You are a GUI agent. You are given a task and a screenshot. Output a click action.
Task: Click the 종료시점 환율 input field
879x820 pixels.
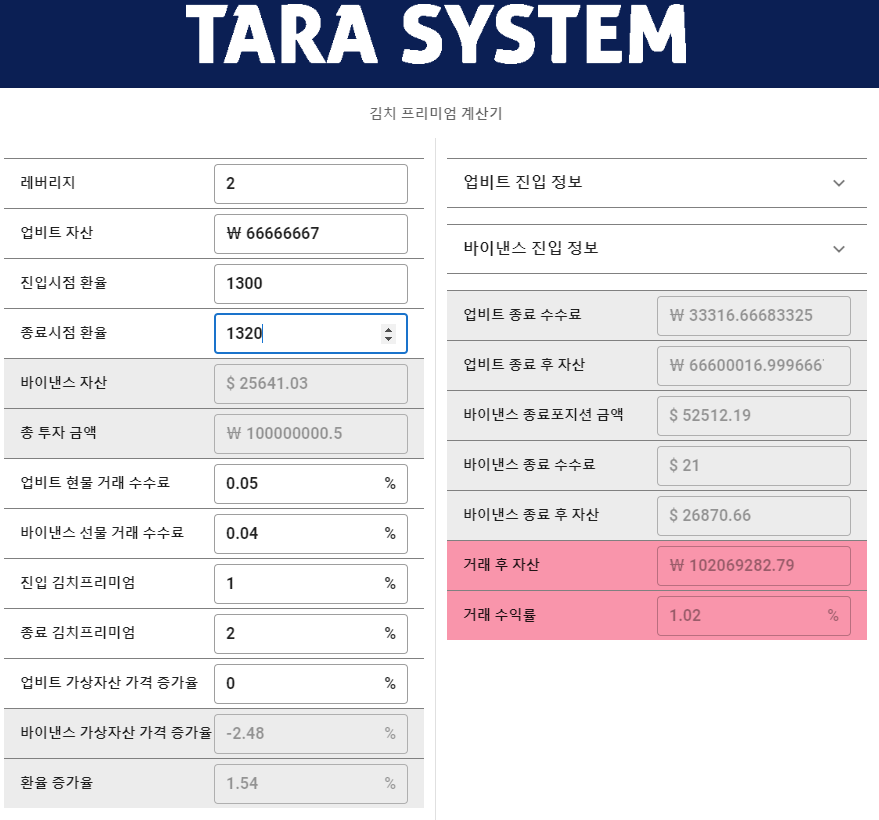pos(311,333)
